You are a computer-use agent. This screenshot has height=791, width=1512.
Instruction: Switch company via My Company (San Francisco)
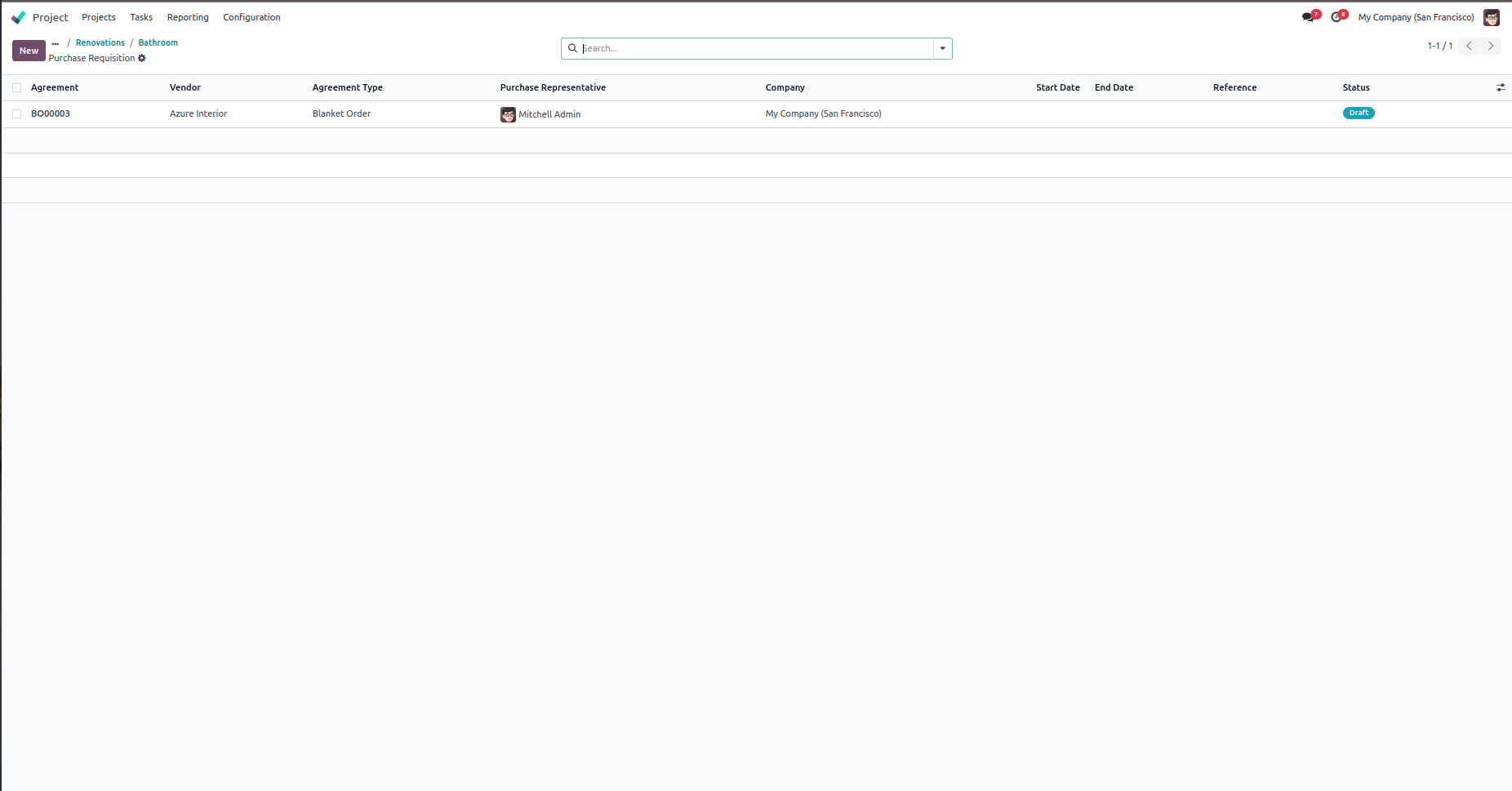tap(1416, 17)
